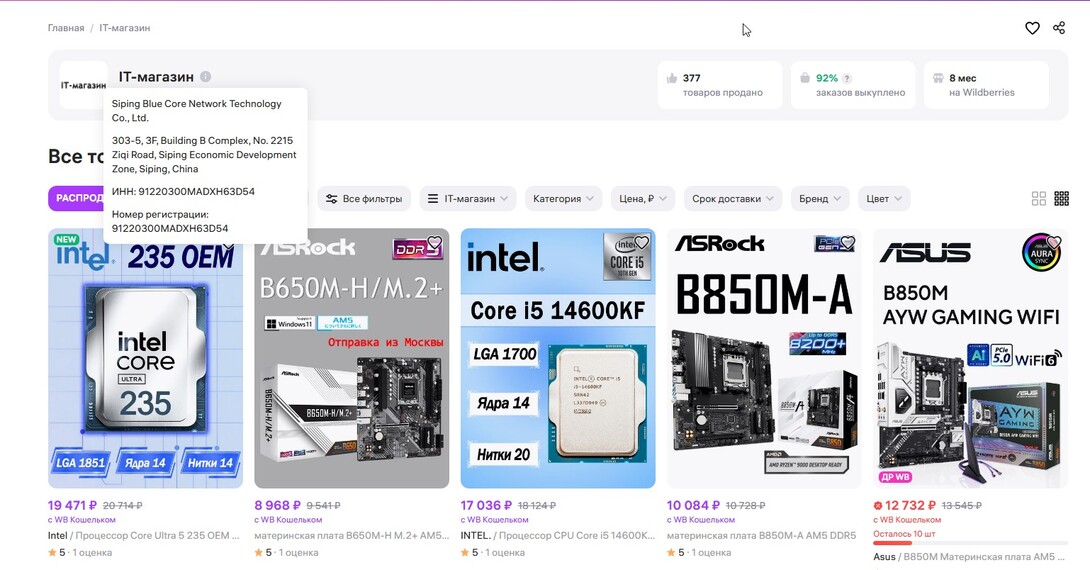1090x570 pixels.
Task: Click the info icon beside IT-магазин name
Action: pyautogui.click(x=205, y=77)
